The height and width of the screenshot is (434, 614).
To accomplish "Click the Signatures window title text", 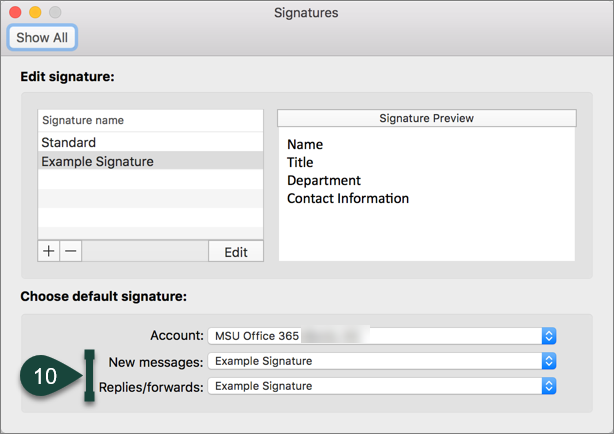I will coord(307,13).
